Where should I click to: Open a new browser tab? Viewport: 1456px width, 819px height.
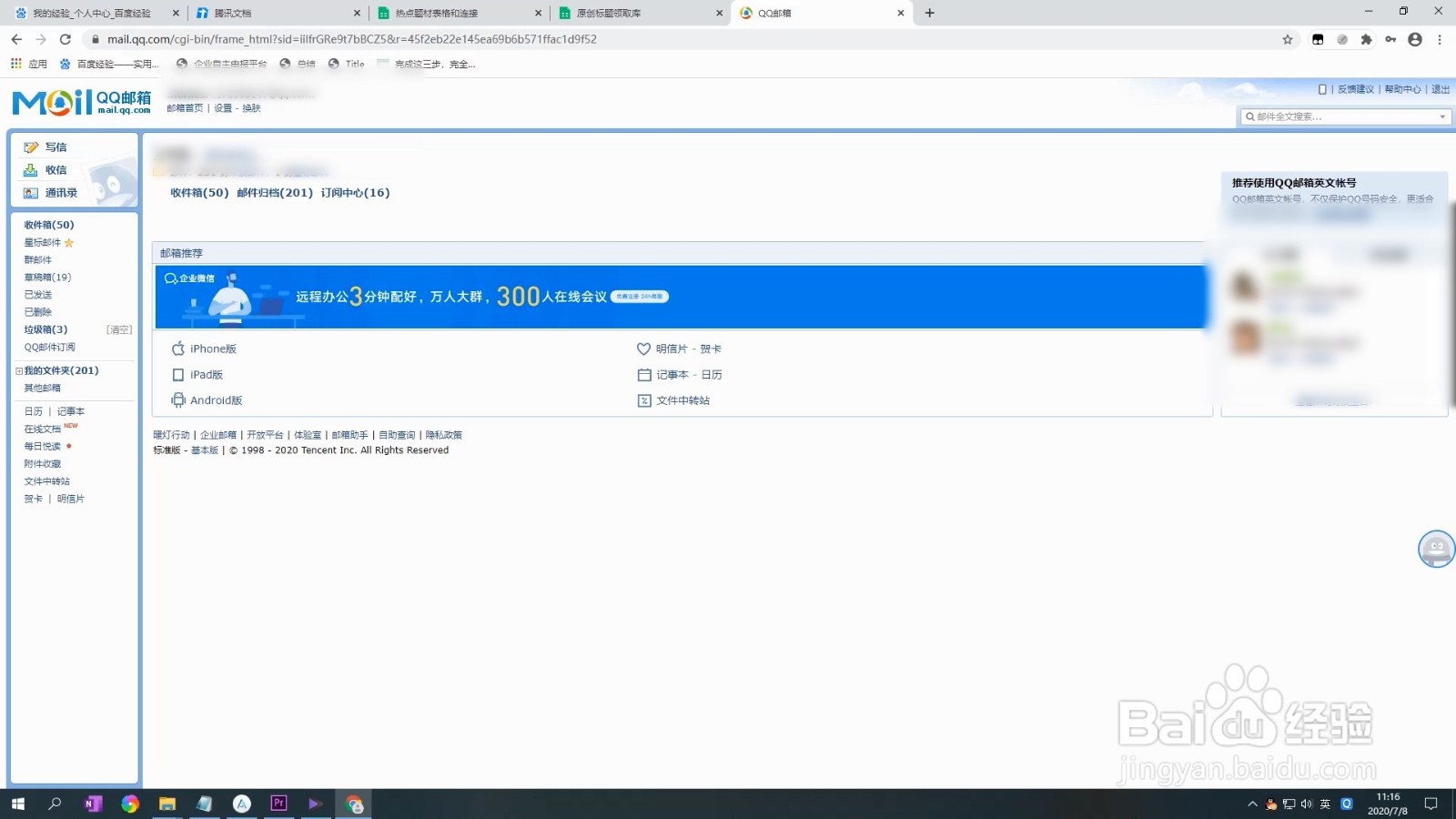[929, 13]
